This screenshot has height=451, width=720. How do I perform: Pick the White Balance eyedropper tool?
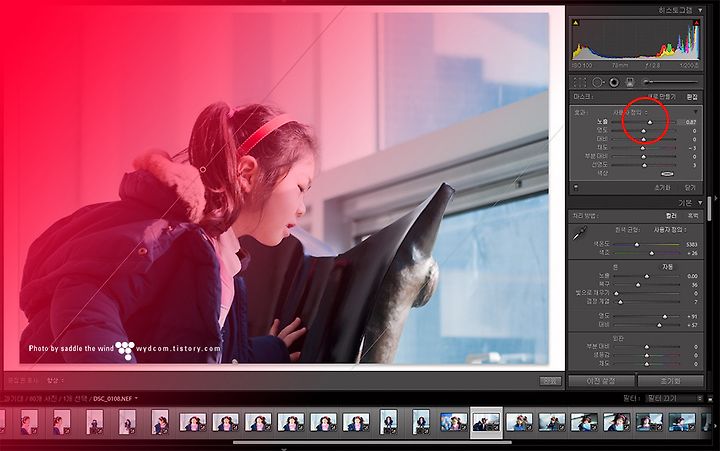point(579,233)
